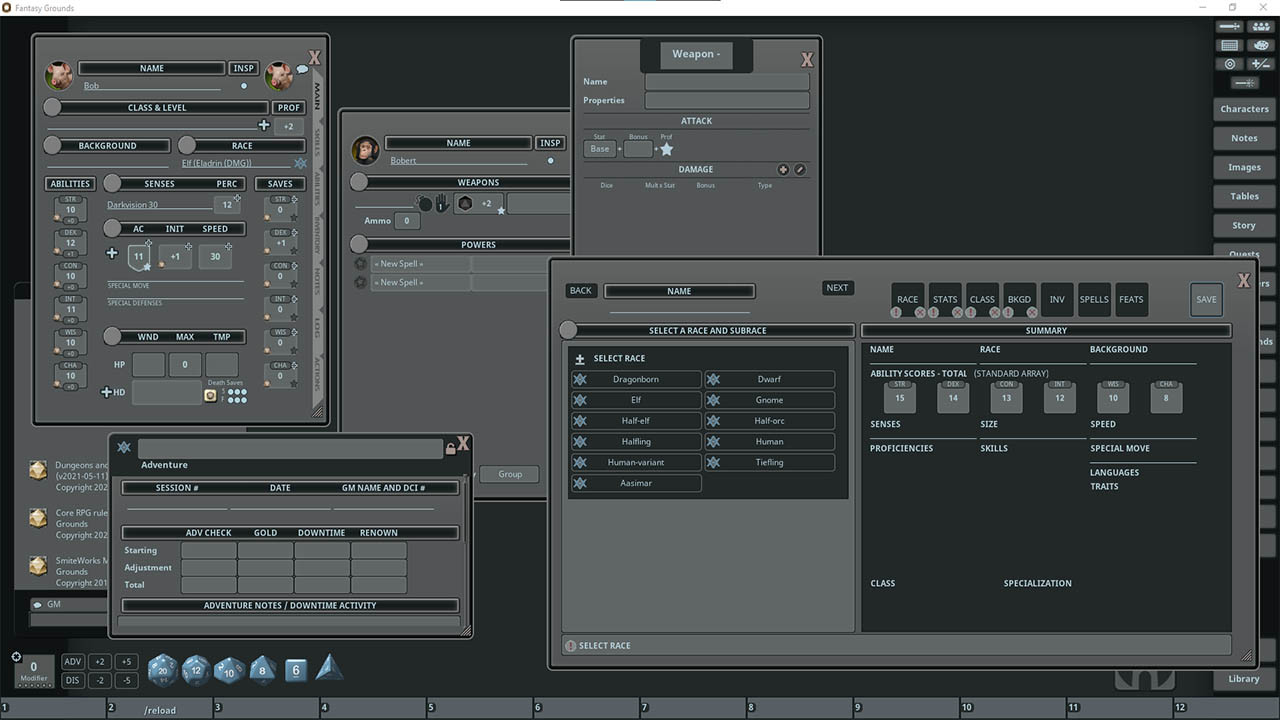Image resolution: width=1280 pixels, height=720 pixels.
Task: Click SAVE in the character creation window
Action: (x=1206, y=299)
